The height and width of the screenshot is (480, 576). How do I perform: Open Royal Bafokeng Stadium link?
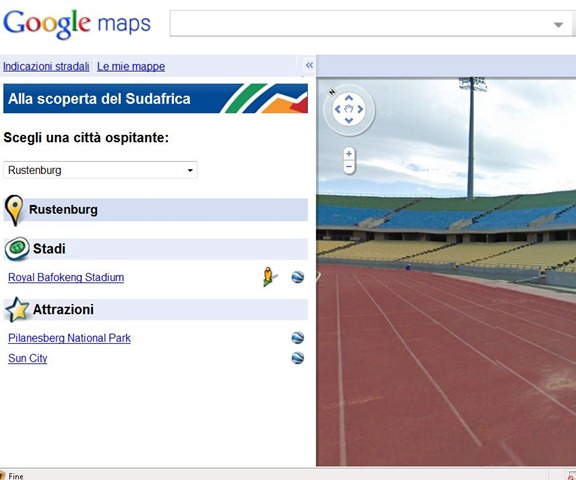tap(66, 277)
